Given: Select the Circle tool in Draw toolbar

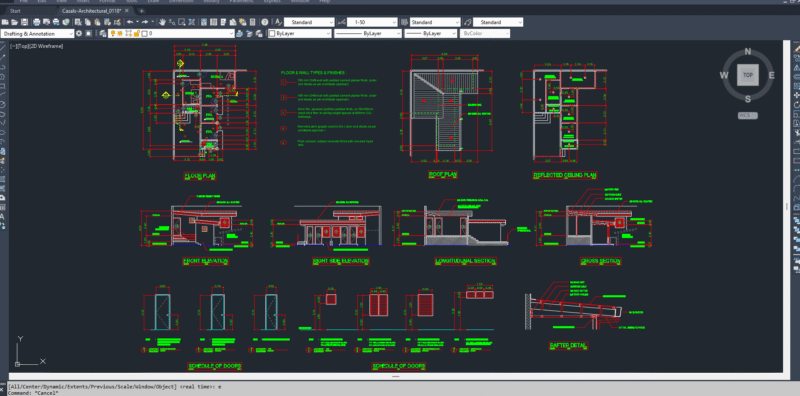Looking at the screenshot, I should [3, 104].
